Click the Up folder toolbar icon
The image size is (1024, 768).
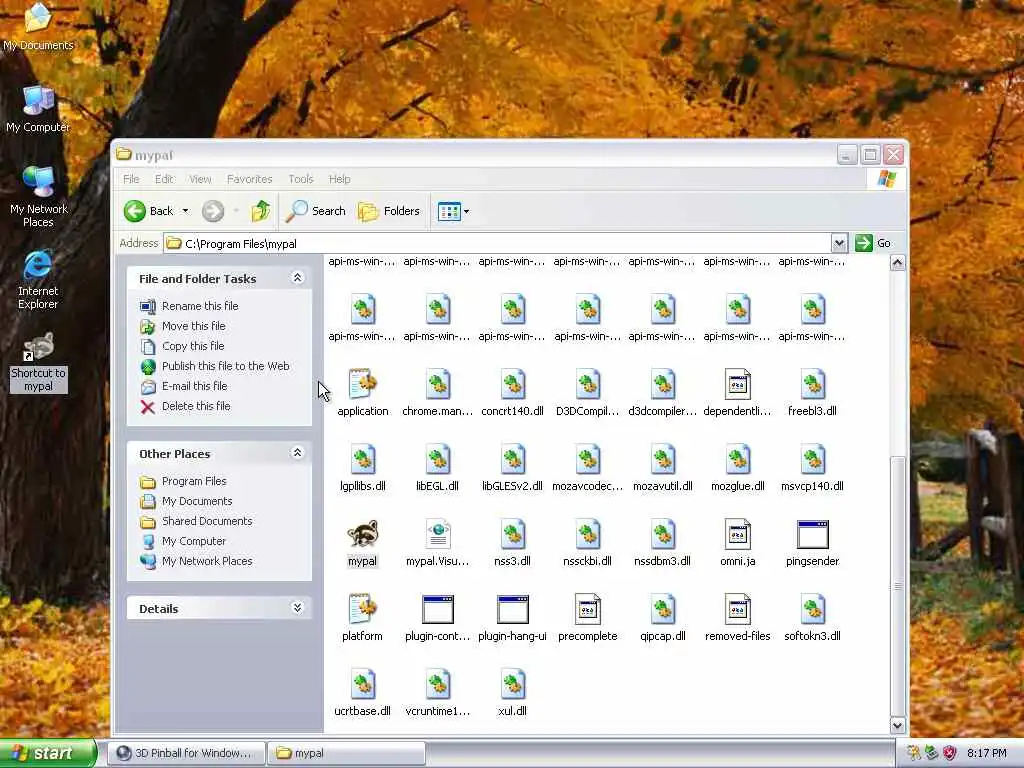[x=261, y=211]
